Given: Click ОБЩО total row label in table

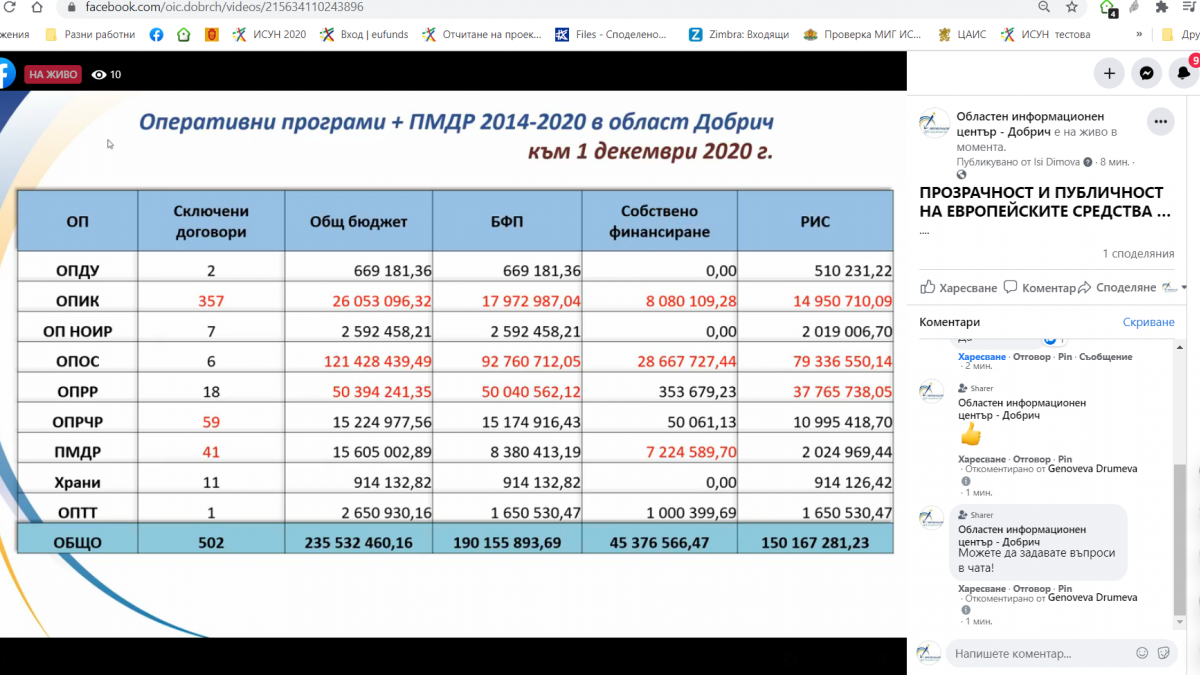Looking at the screenshot, I should point(77,543).
